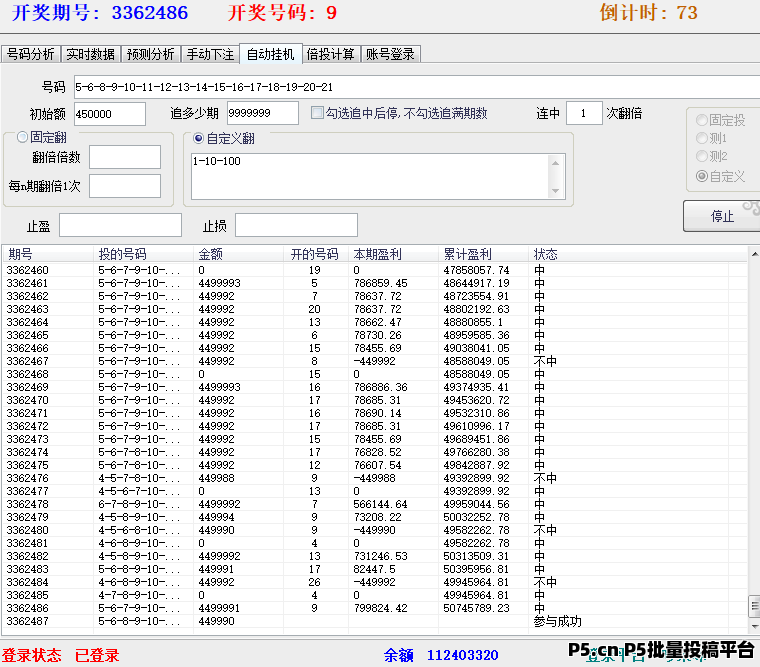Image resolution: width=760 pixels, height=667 pixels.
Task: Select the 固定翻 radio button
Action: coord(22,138)
